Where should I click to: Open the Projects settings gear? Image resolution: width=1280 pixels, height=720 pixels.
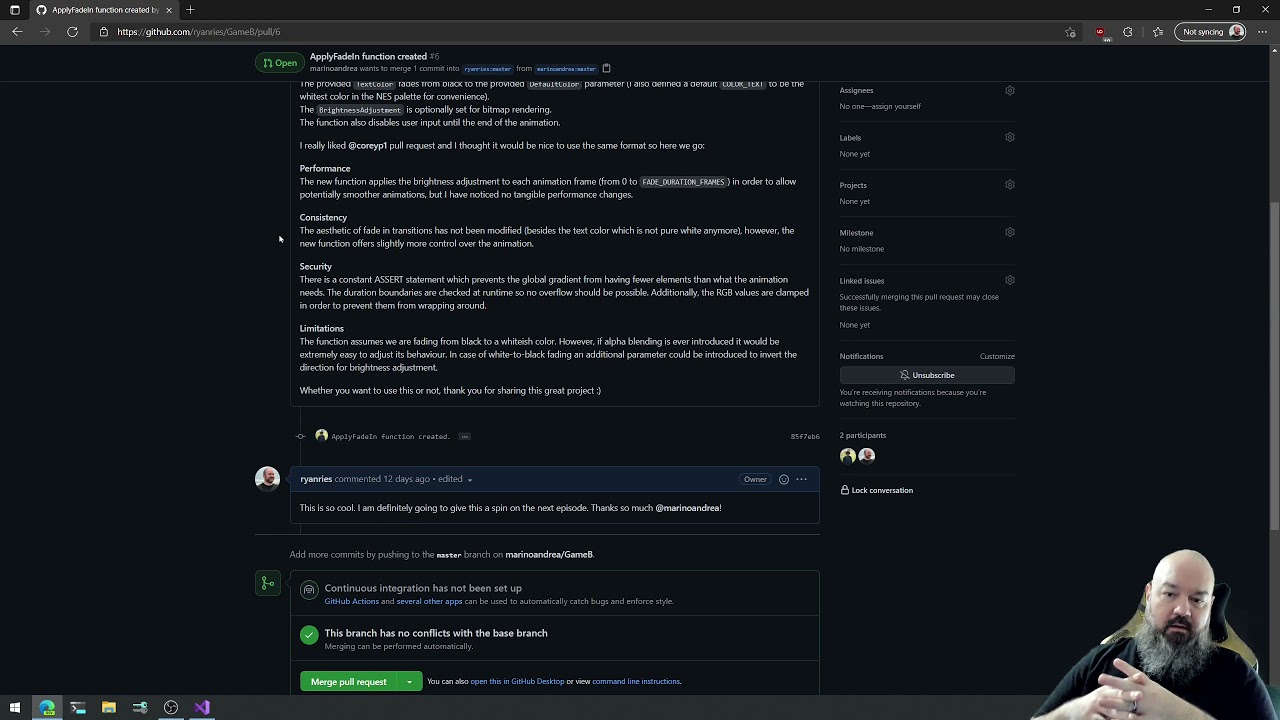(x=1010, y=185)
